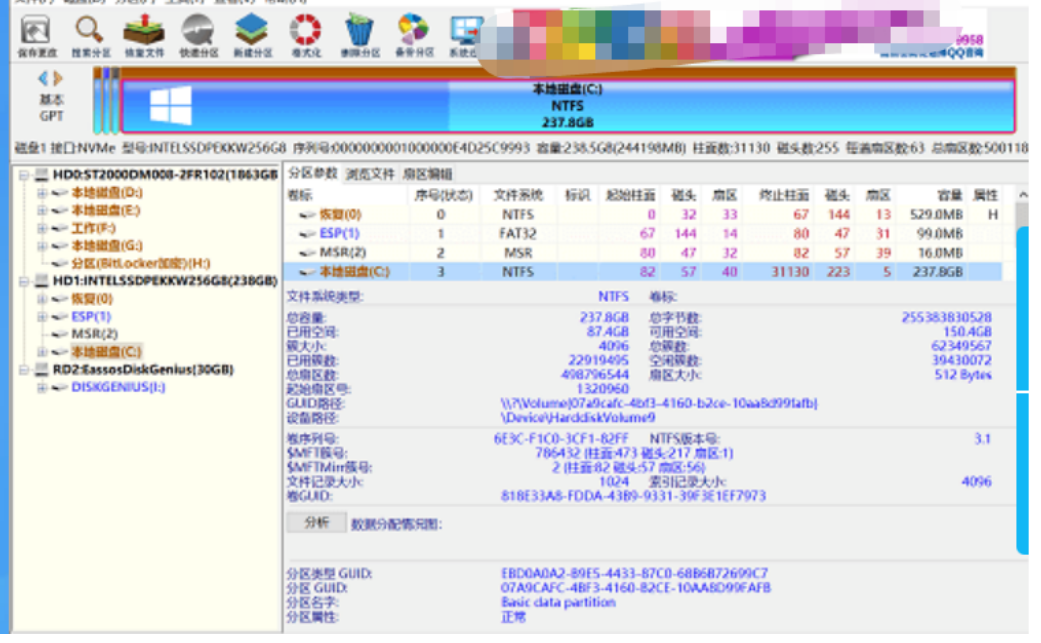Go to previous disk with left arrow
Screen dimensions: 1041x643
point(43,78)
